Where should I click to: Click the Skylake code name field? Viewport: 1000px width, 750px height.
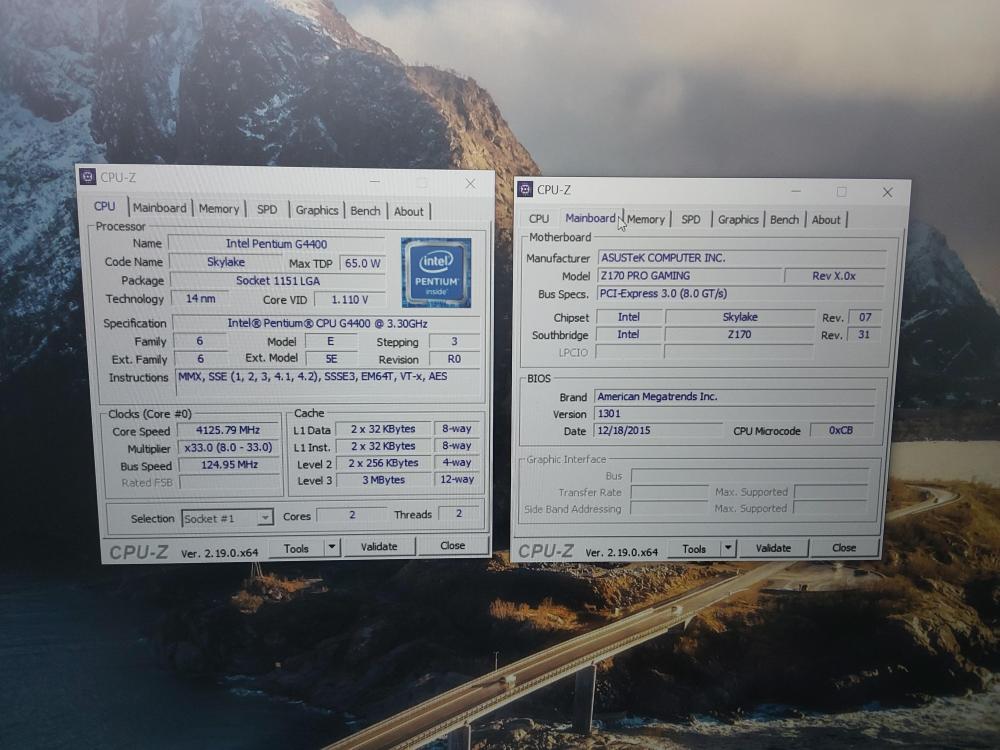coord(226,262)
